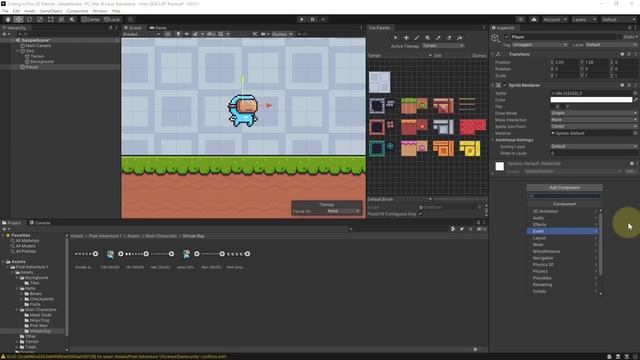Open the cloud services icon in the top bar
Image resolution: width=640 pixels, height=360 pixels.
tap(533, 19)
